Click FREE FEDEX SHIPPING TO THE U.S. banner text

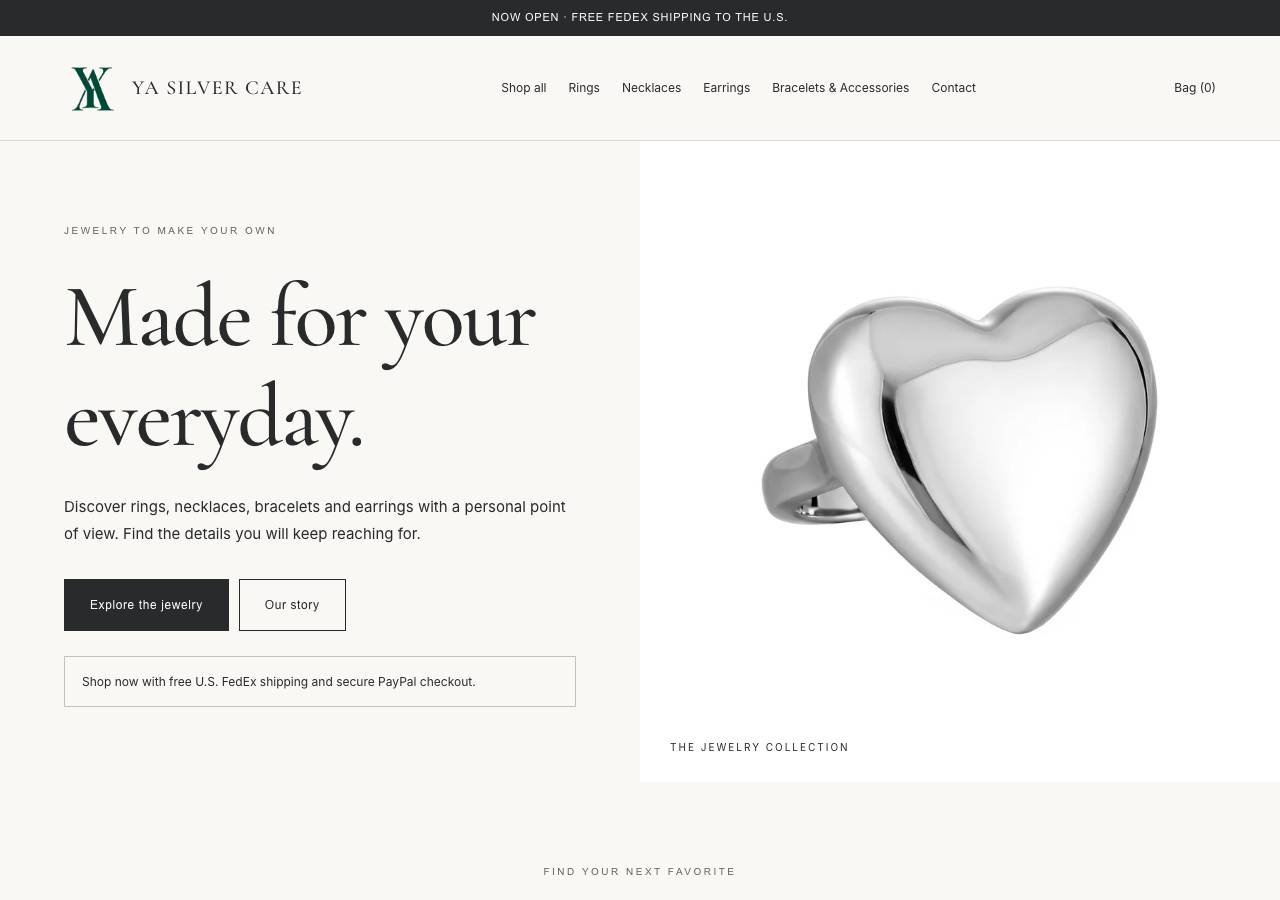click(679, 17)
